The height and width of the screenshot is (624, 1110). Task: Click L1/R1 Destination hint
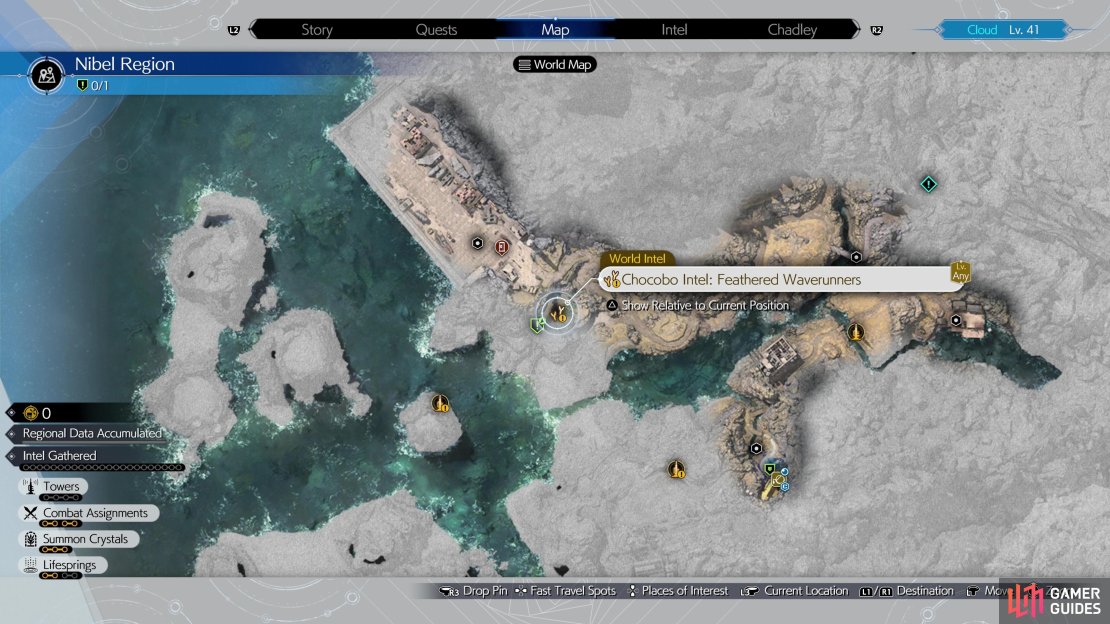(x=907, y=591)
